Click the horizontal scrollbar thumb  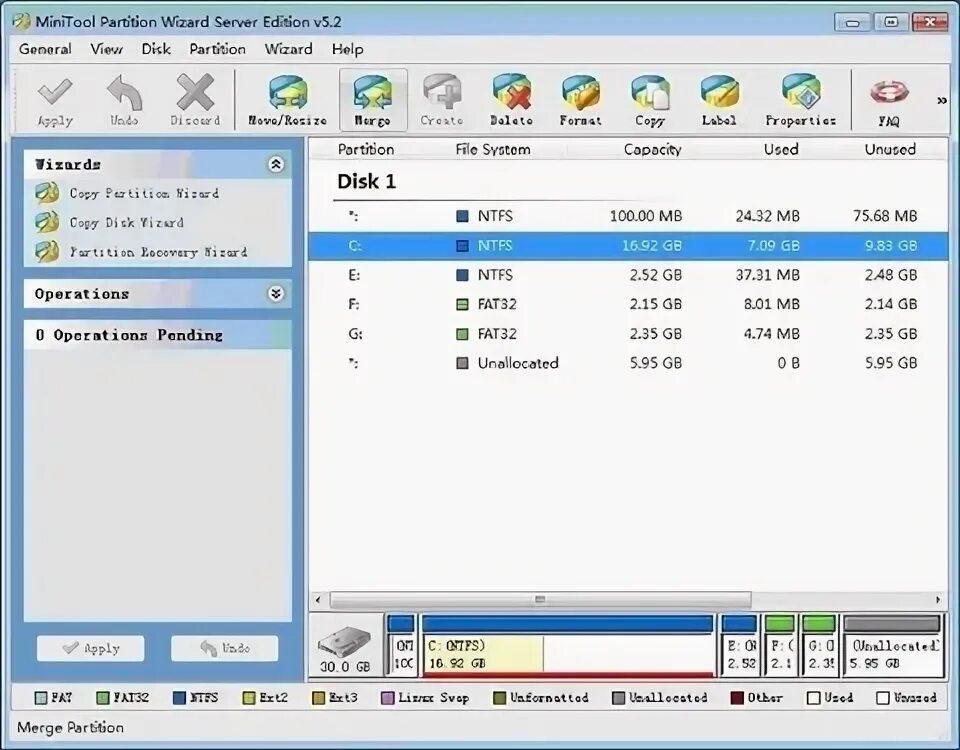tap(540, 599)
